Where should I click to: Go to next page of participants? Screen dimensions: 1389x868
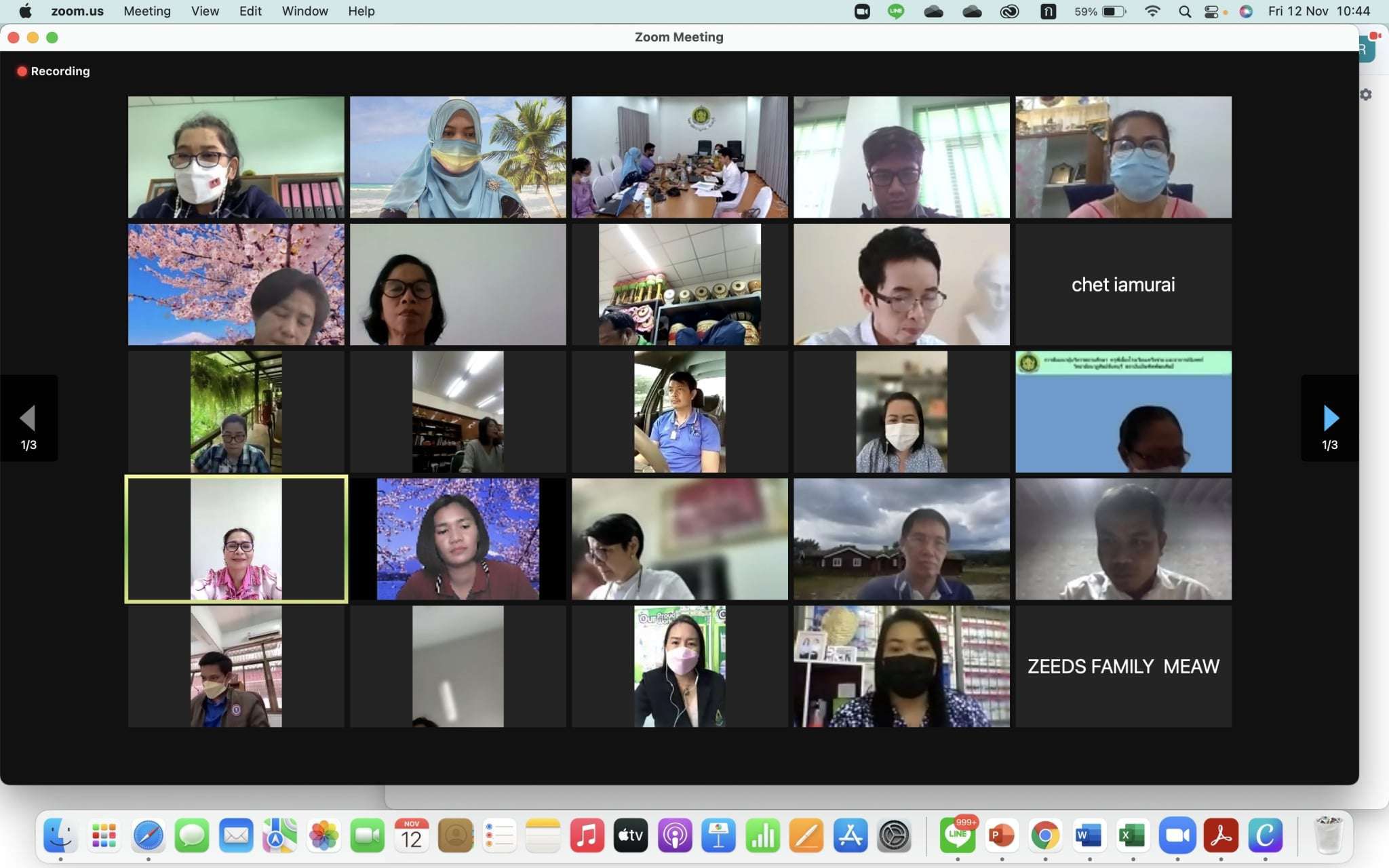pyautogui.click(x=1331, y=418)
